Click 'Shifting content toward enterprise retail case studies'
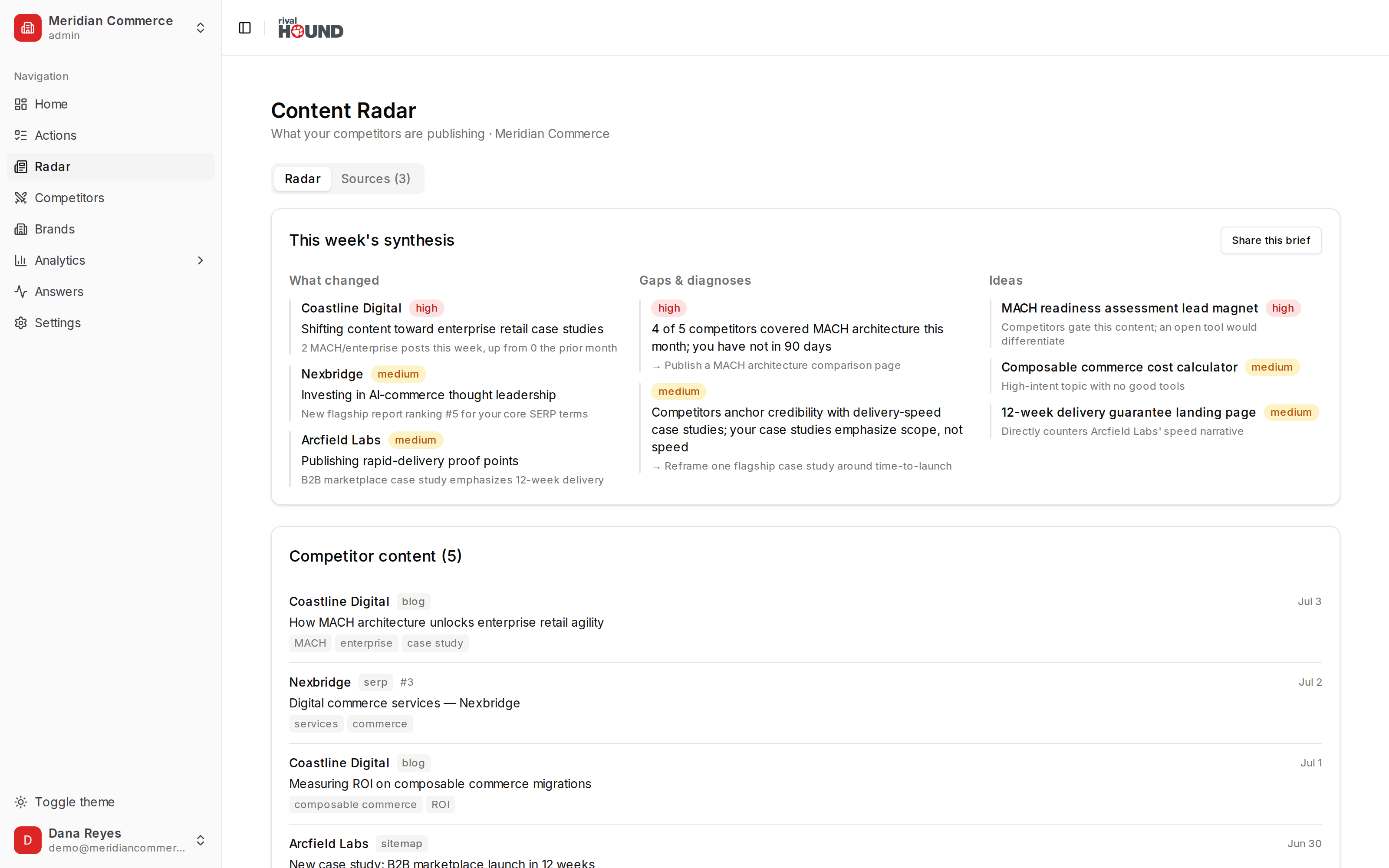 (x=452, y=329)
